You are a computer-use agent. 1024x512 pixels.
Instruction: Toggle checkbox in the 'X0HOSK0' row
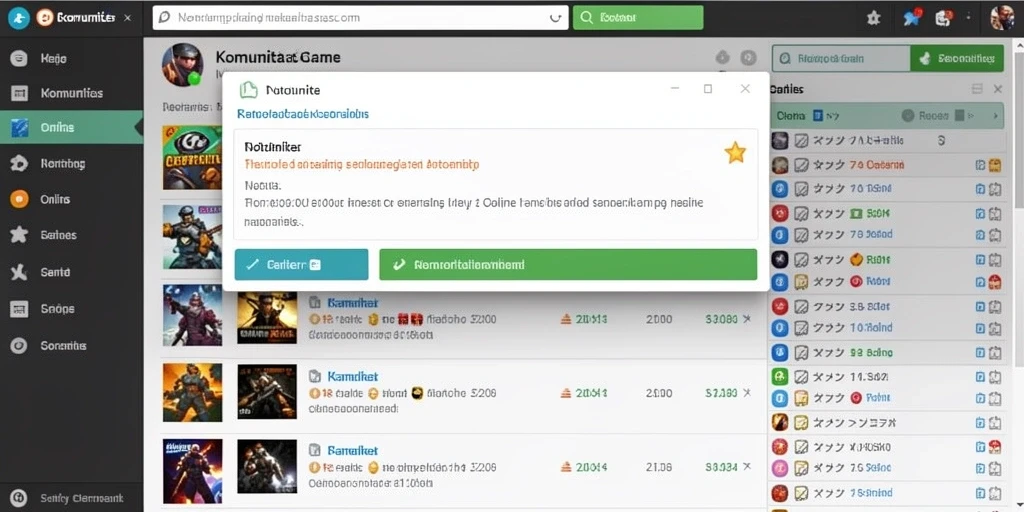coord(801,447)
